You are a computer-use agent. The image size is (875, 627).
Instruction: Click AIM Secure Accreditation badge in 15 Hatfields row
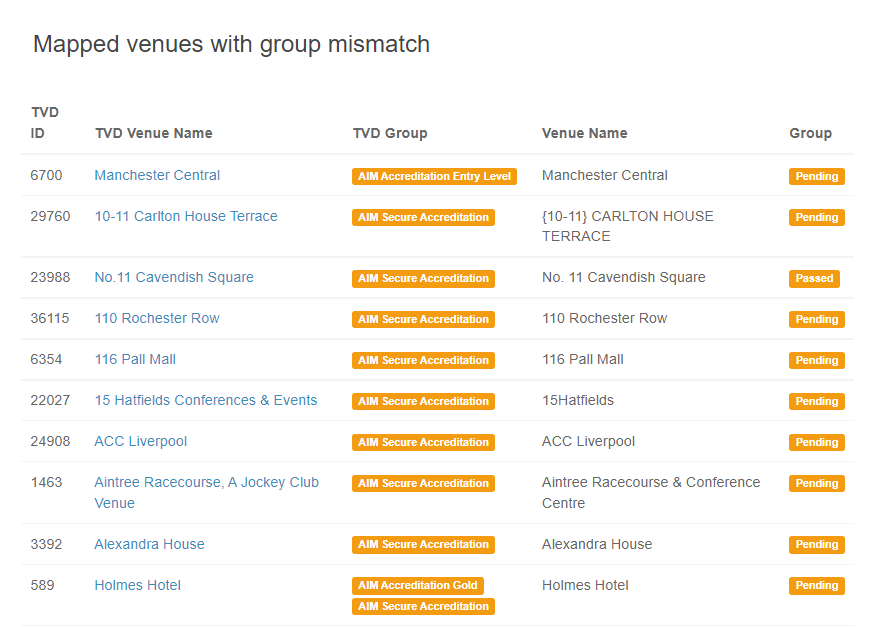click(x=423, y=402)
